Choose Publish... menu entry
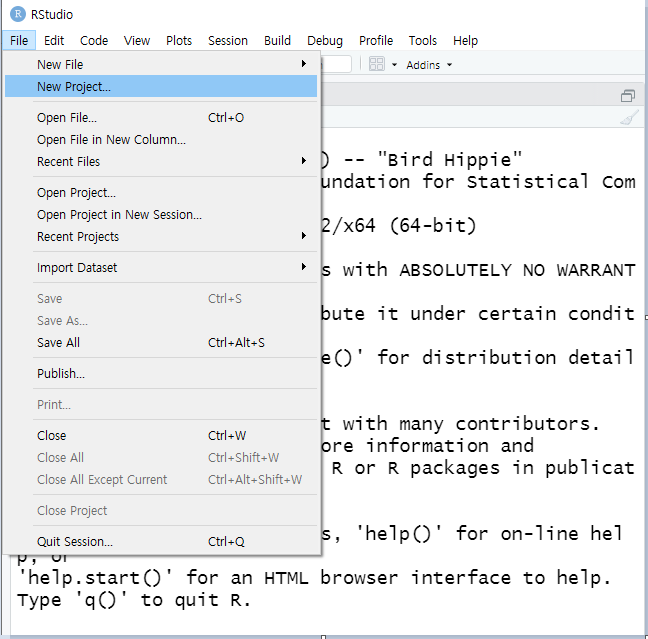 tap(161, 373)
